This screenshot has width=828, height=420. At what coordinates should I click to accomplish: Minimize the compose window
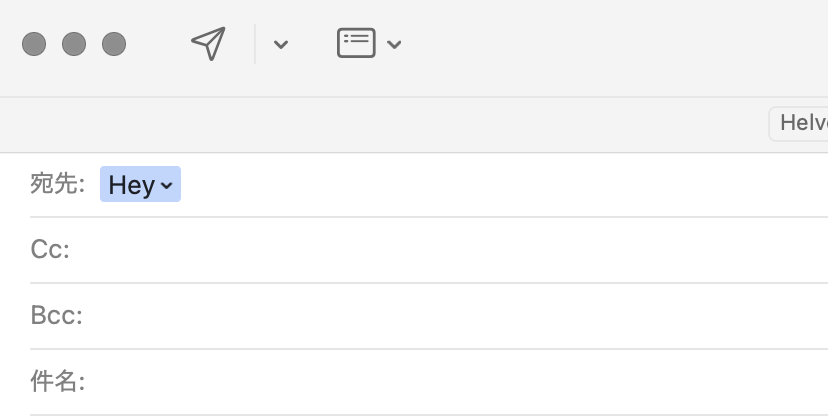click(74, 44)
